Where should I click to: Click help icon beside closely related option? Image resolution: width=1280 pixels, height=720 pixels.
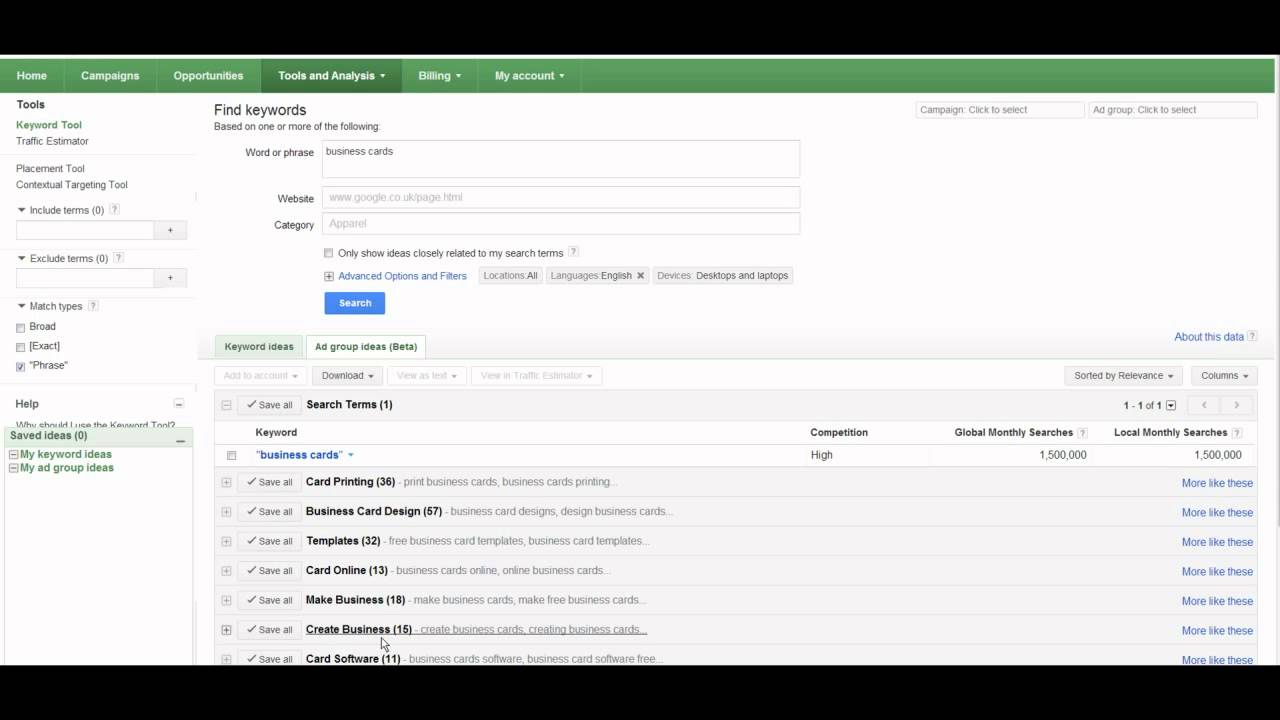coord(573,253)
